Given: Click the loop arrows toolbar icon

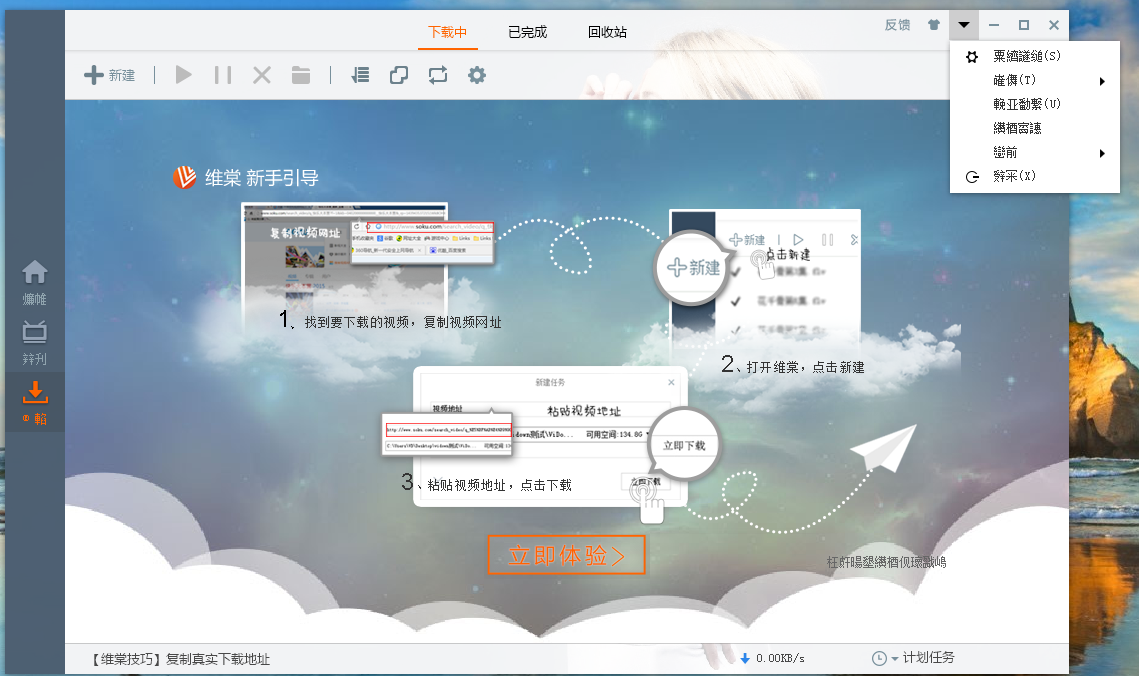Looking at the screenshot, I should pos(438,75).
